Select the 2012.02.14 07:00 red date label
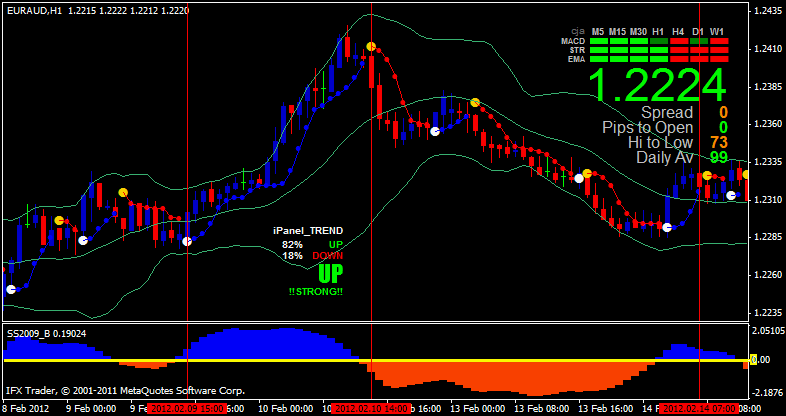 tap(699, 408)
